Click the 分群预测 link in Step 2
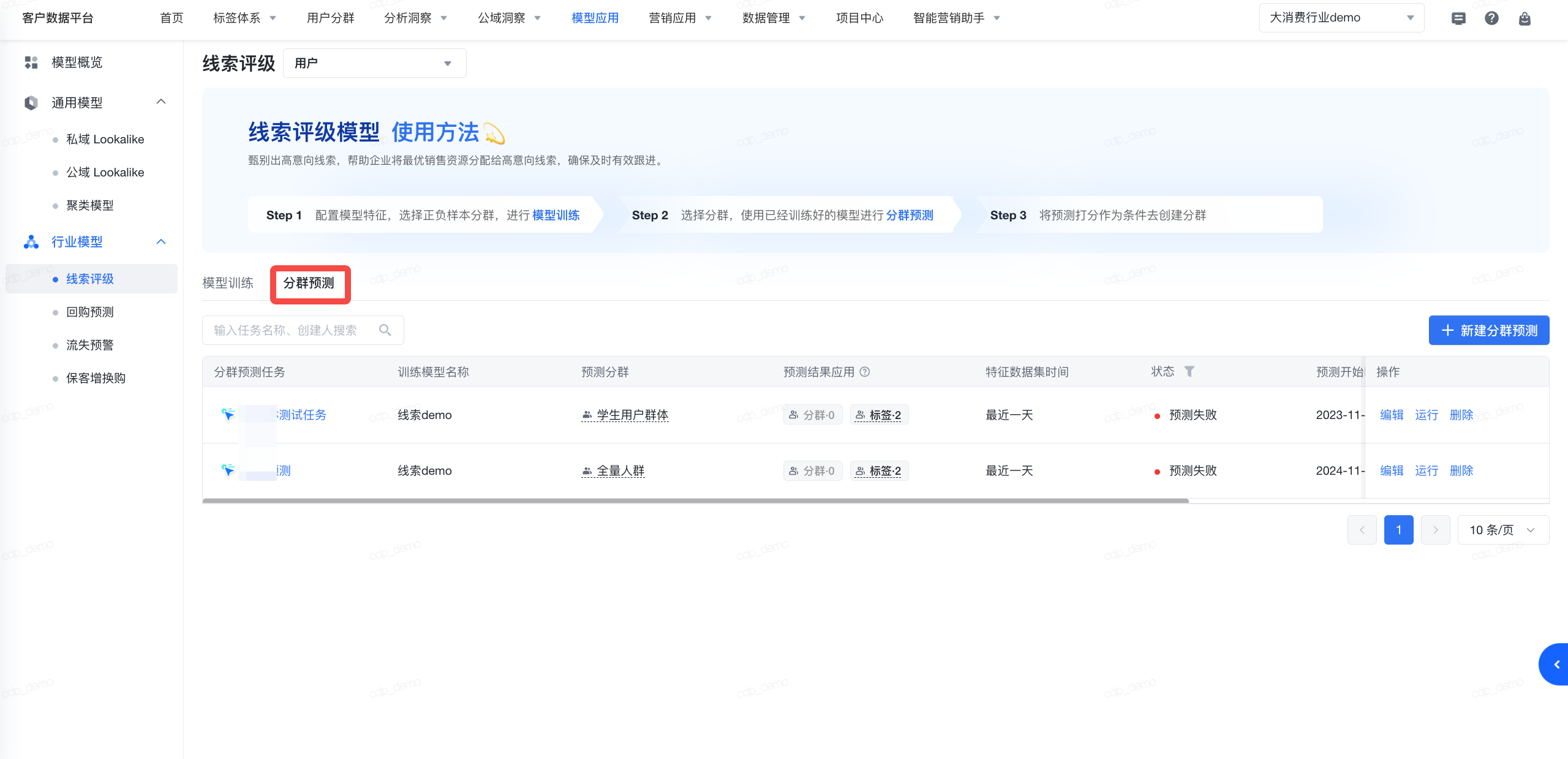This screenshot has width=1568, height=759. 910,215
